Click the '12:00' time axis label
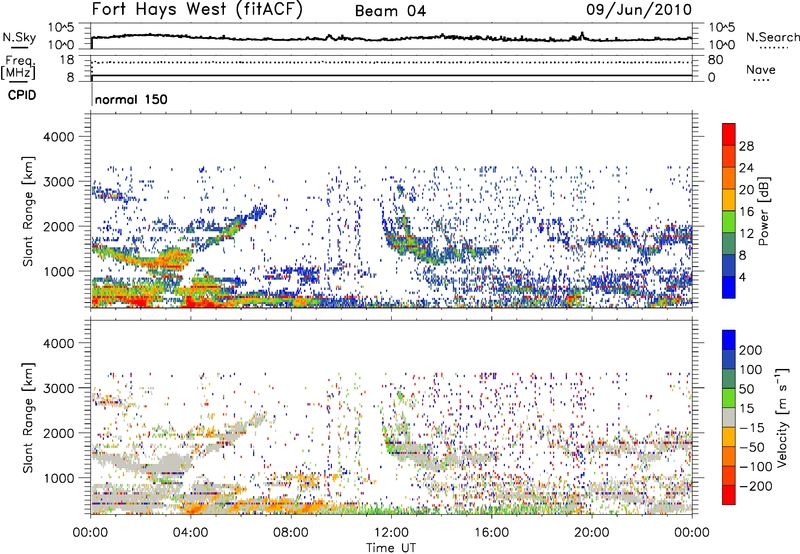The height and width of the screenshot is (554, 800). click(391, 533)
